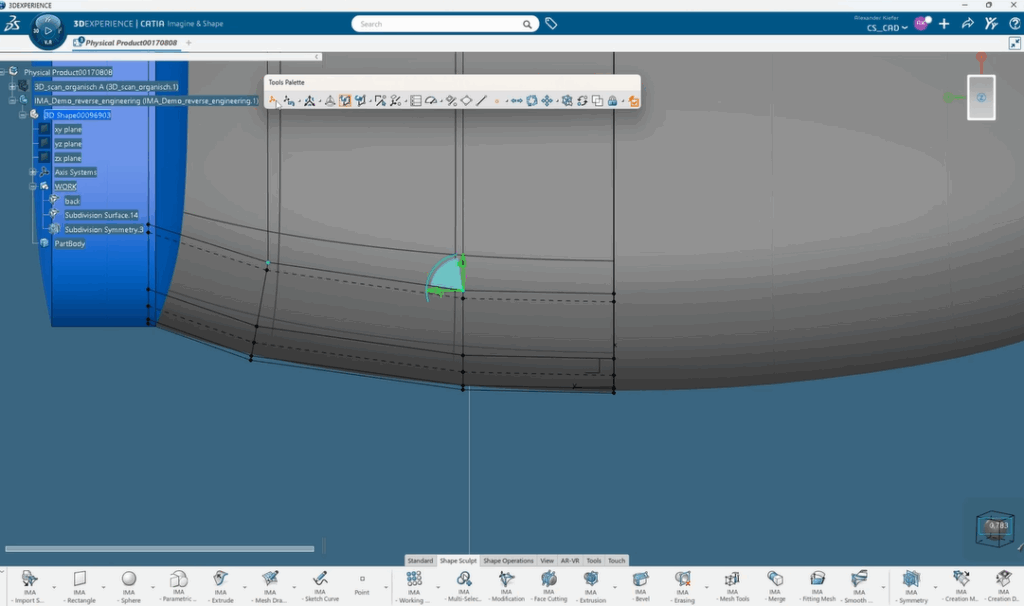Image resolution: width=1024 pixels, height=606 pixels.
Task: Open the IMA Face Cutting tool
Action: [x=548, y=579]
